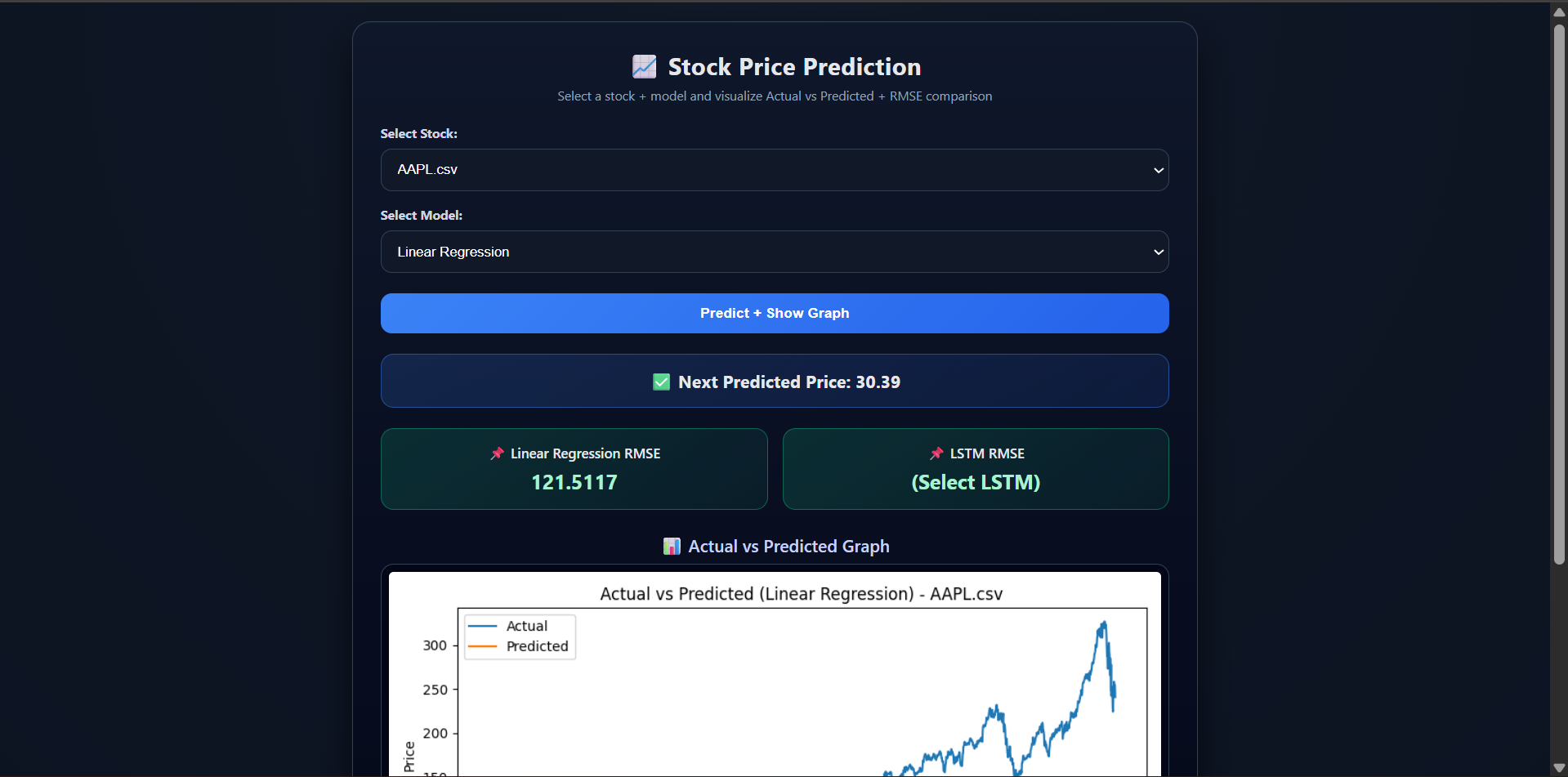The height and width of the screenshot is (777, 1568).
Task: Click the 'Actual vs Predicted Graph' section heading
Action: click(788, 547)
